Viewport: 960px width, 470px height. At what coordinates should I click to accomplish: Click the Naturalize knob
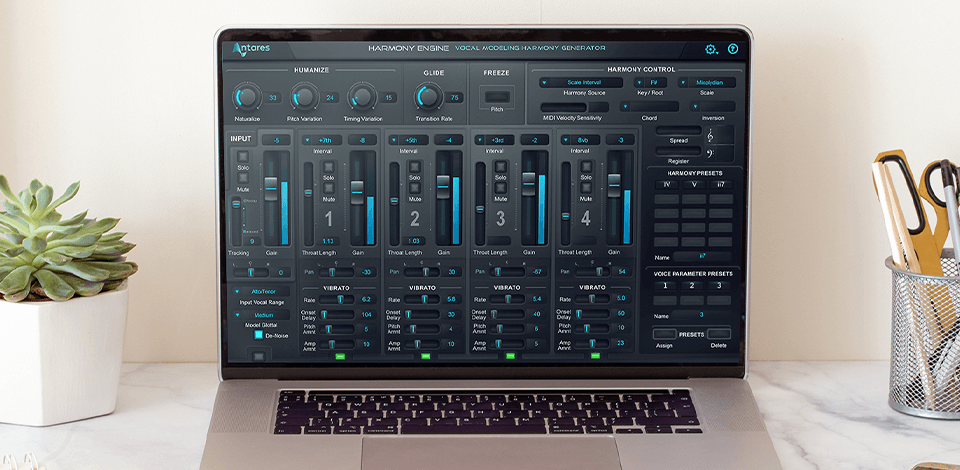(247, 97)
